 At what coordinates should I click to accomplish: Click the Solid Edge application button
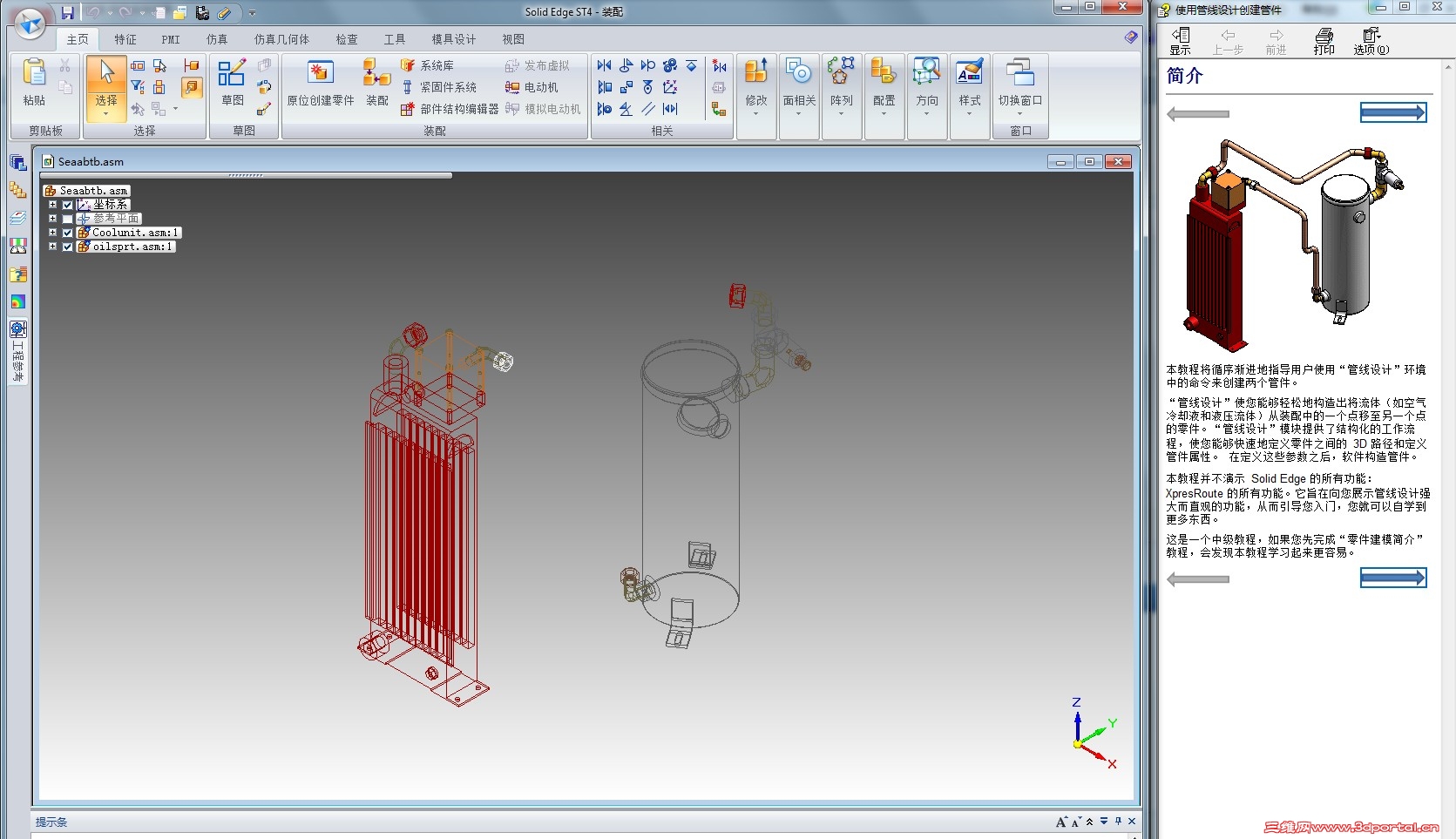pyautogui.click(x=30, y=24)
